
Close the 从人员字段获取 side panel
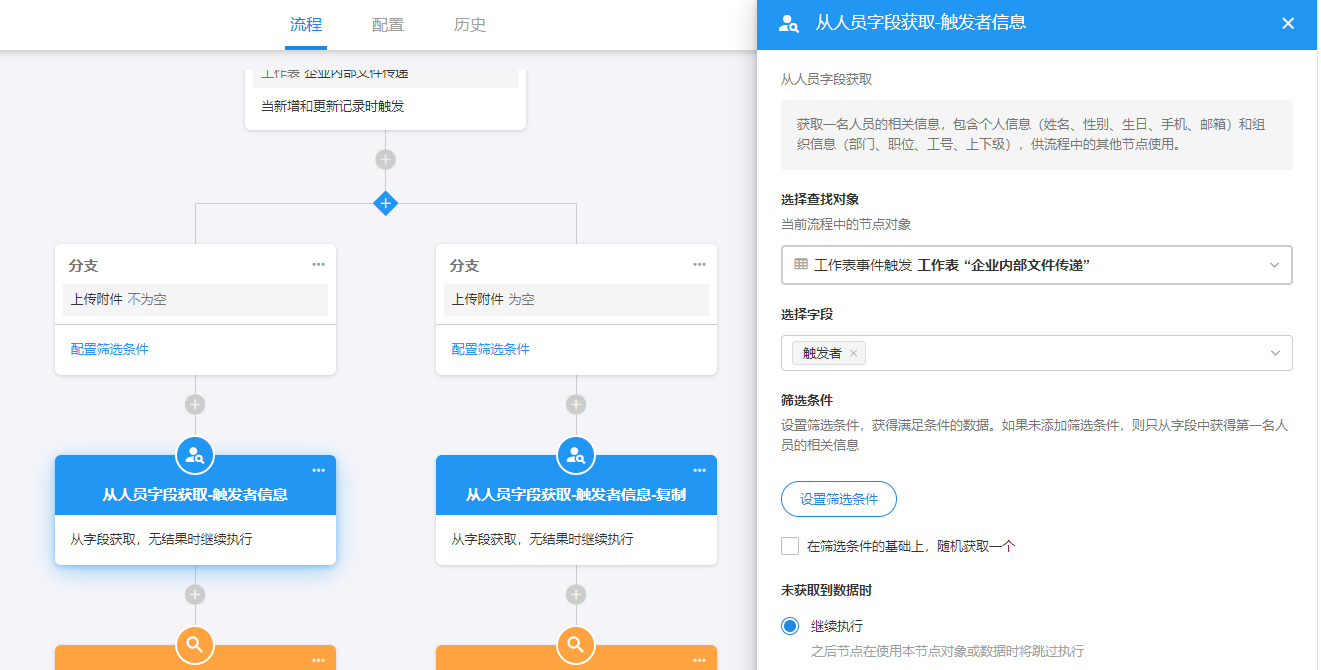[x=1288, y=23]
